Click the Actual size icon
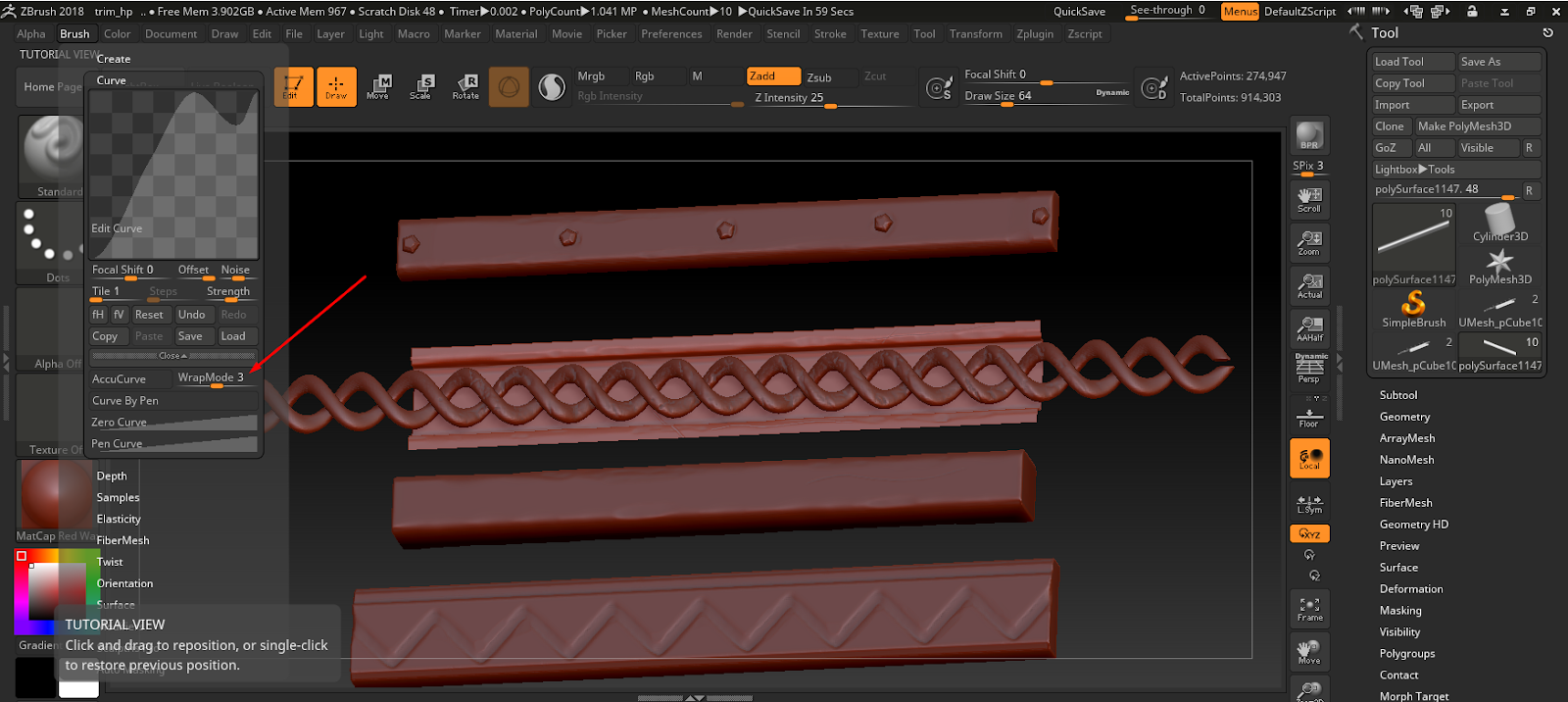Image resolution: width=1568 pixels, height=702 pixels. pyautogui.click(x=1309, y=285)
